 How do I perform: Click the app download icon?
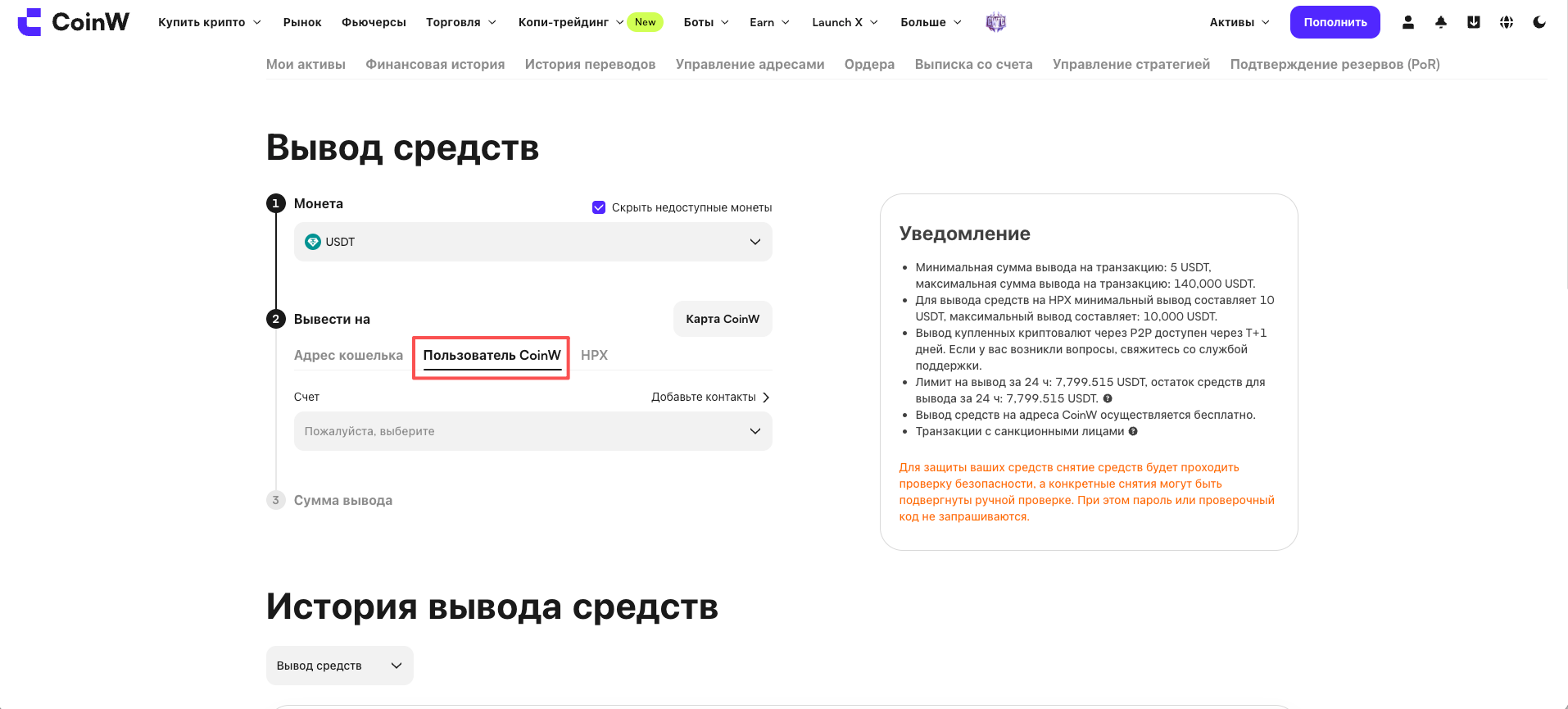tap(1473, 22)
